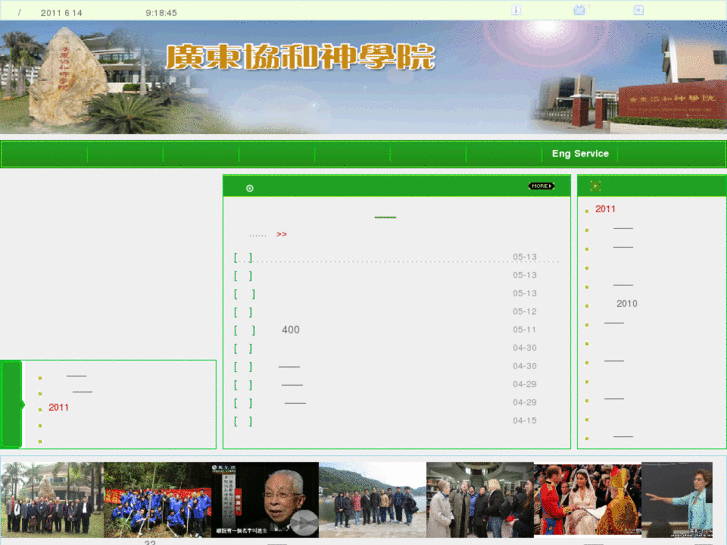Click the green side tab with arrow
The width and height of the screenshot is (727, 545).
[x=12, y=404]
